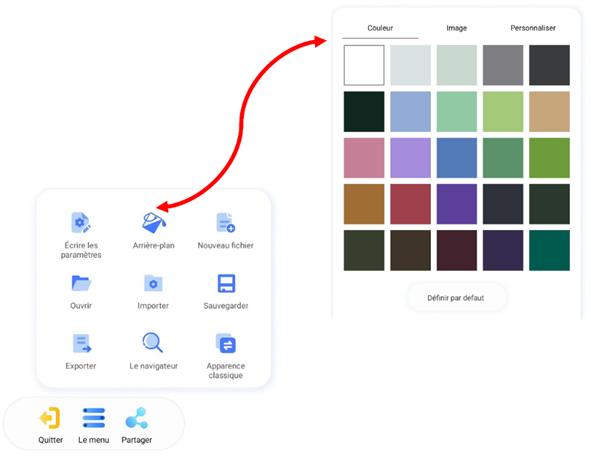Pick the white color swatch
Image resolution: width=591 pixels, height=458 pixels.
click(x=364, y=65)
